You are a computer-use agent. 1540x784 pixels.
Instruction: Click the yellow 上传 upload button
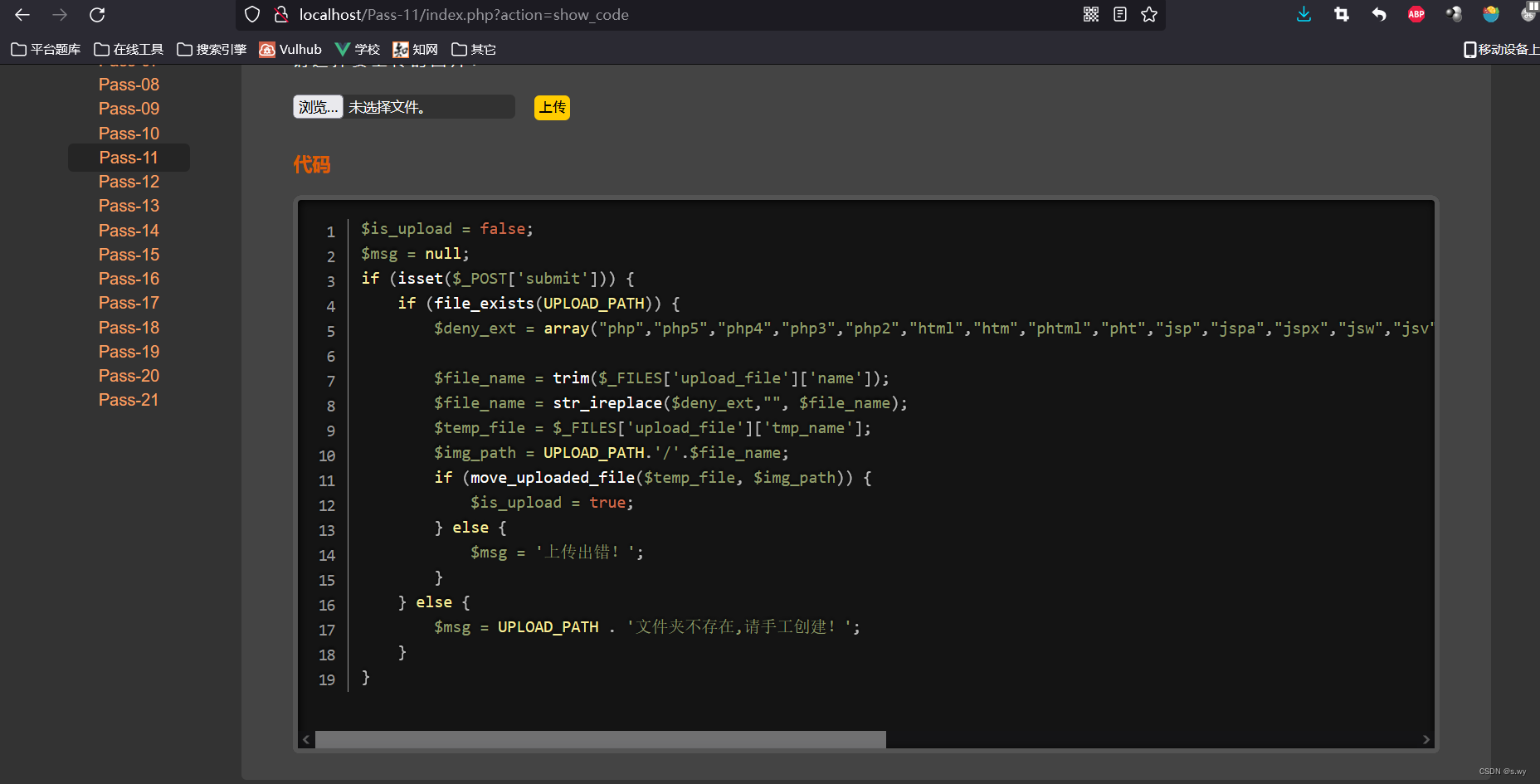(x=552, y=107)
